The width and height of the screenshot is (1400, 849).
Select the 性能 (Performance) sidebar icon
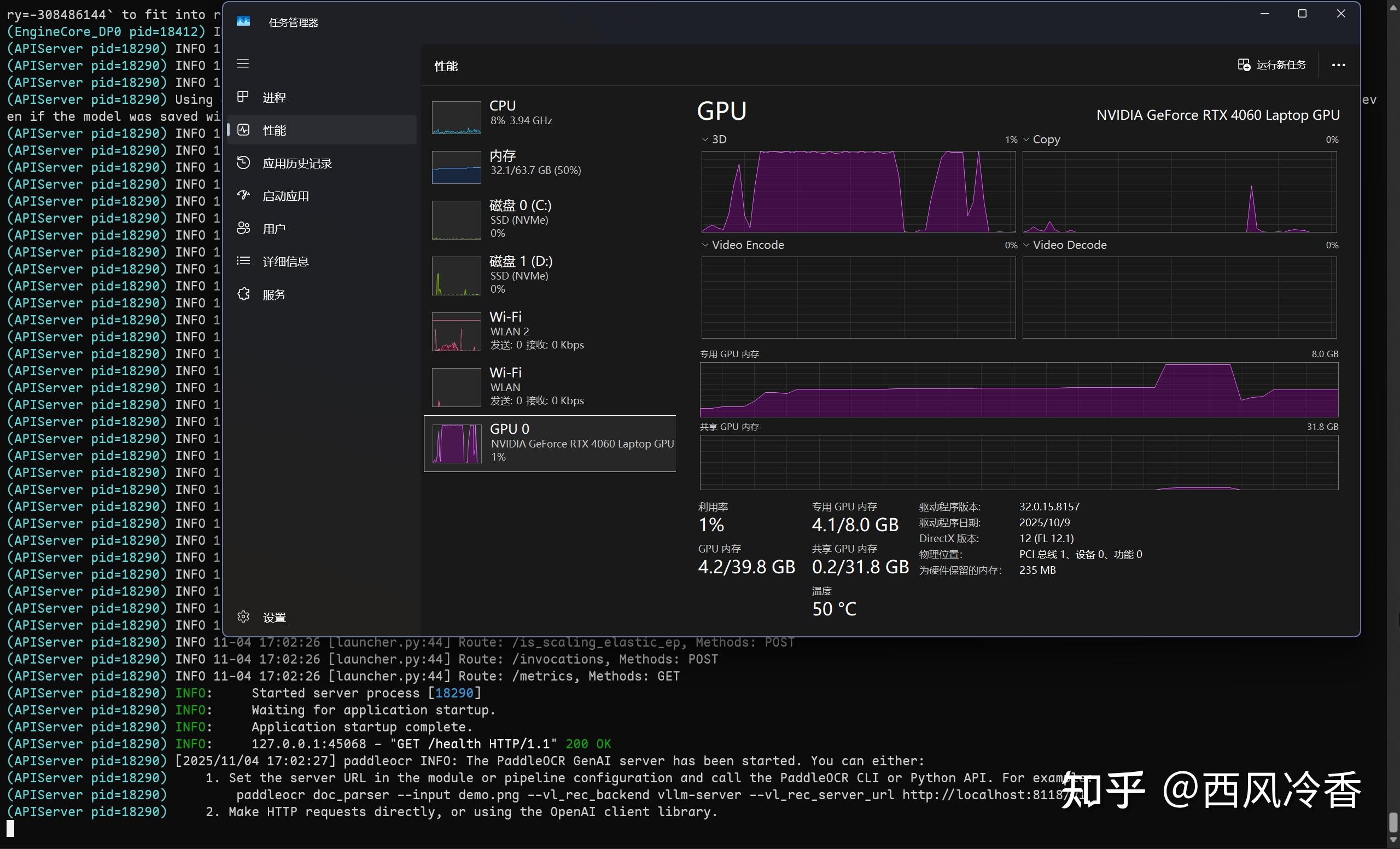tap(243, 130)
